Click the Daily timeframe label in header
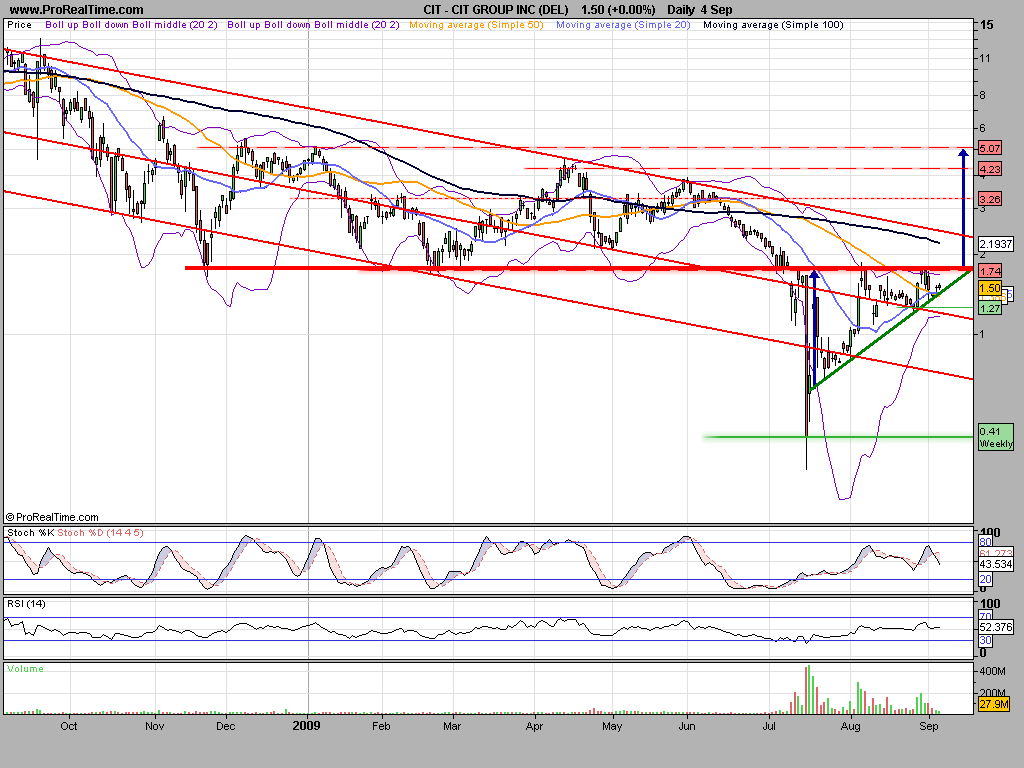Screen dimensions: 1024x768 [x=680, y=10]
